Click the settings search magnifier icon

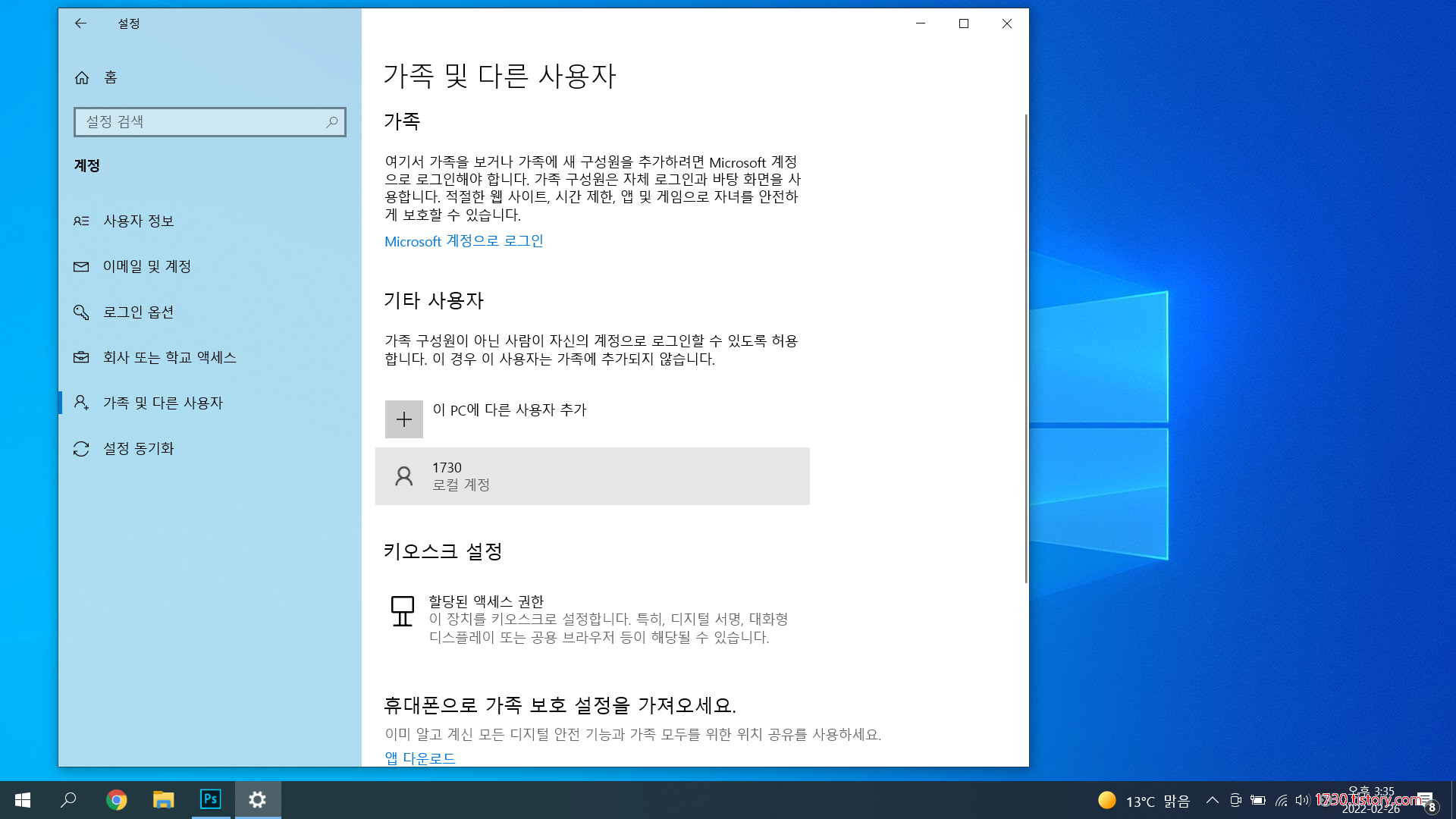tap(332, 122)
